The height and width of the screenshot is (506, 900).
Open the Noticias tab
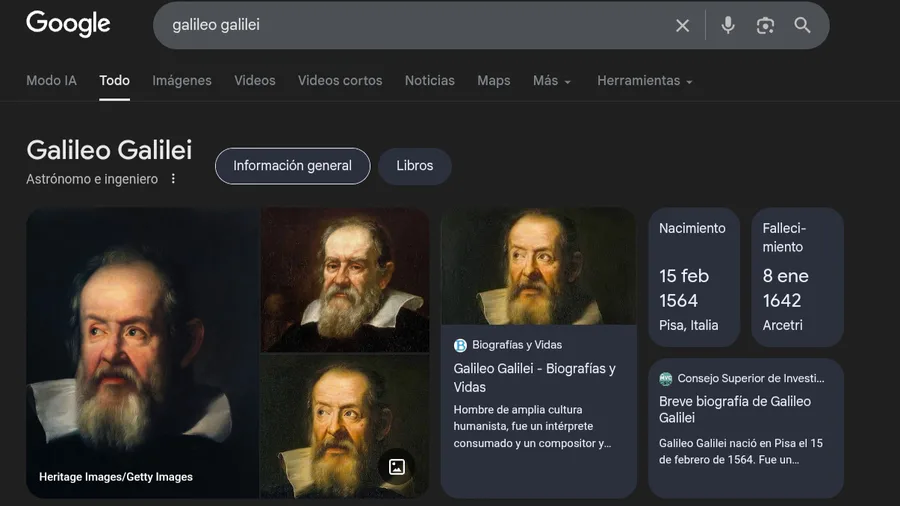point(430,81)
